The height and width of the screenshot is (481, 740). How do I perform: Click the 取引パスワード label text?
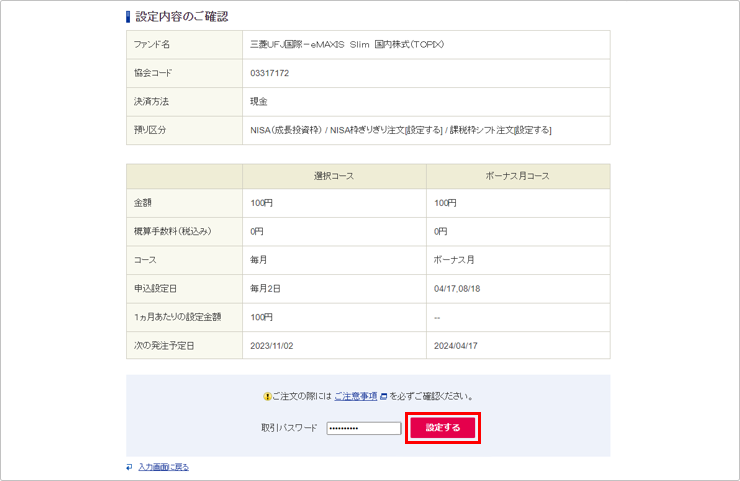(x=289, y=428)
